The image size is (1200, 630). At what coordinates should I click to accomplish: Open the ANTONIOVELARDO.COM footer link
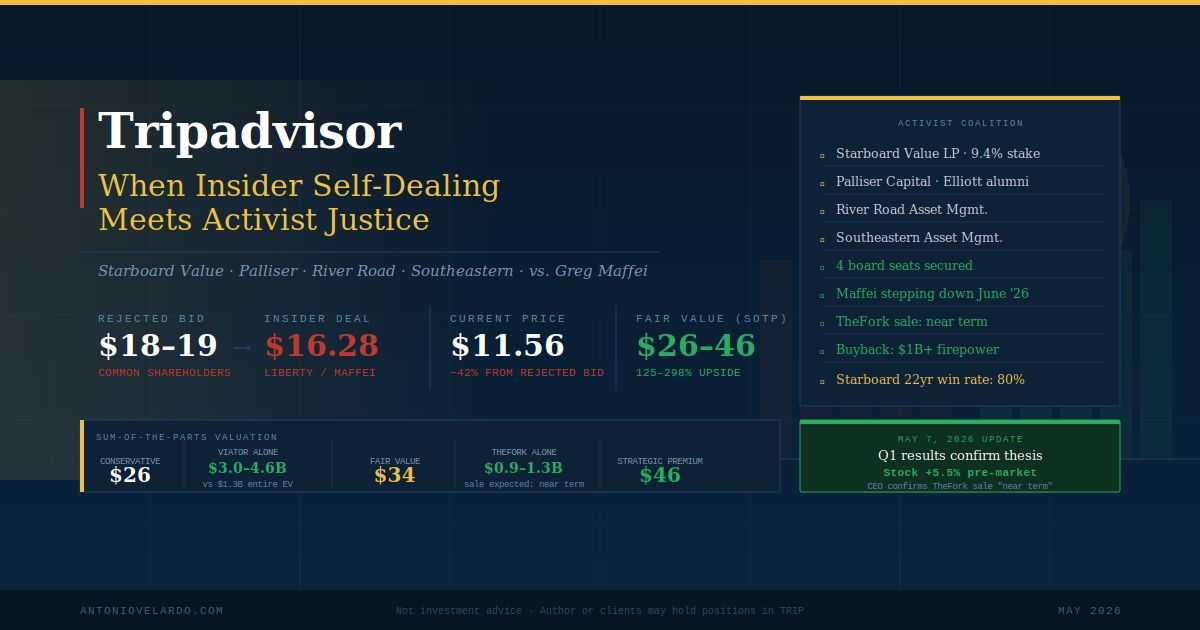coord(152,611)
